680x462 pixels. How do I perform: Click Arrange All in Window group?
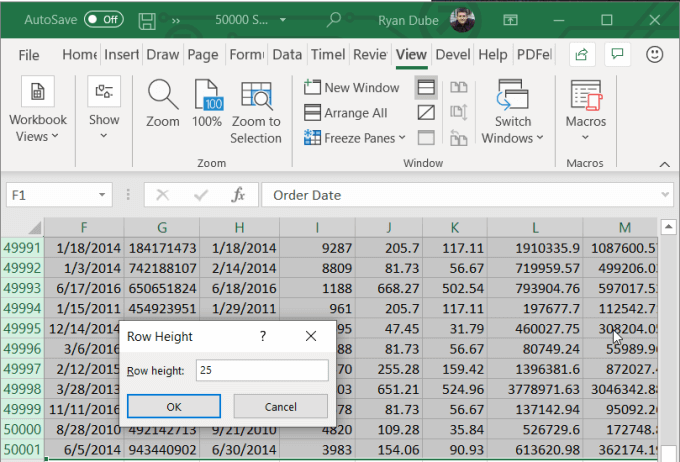coord(346,113)
